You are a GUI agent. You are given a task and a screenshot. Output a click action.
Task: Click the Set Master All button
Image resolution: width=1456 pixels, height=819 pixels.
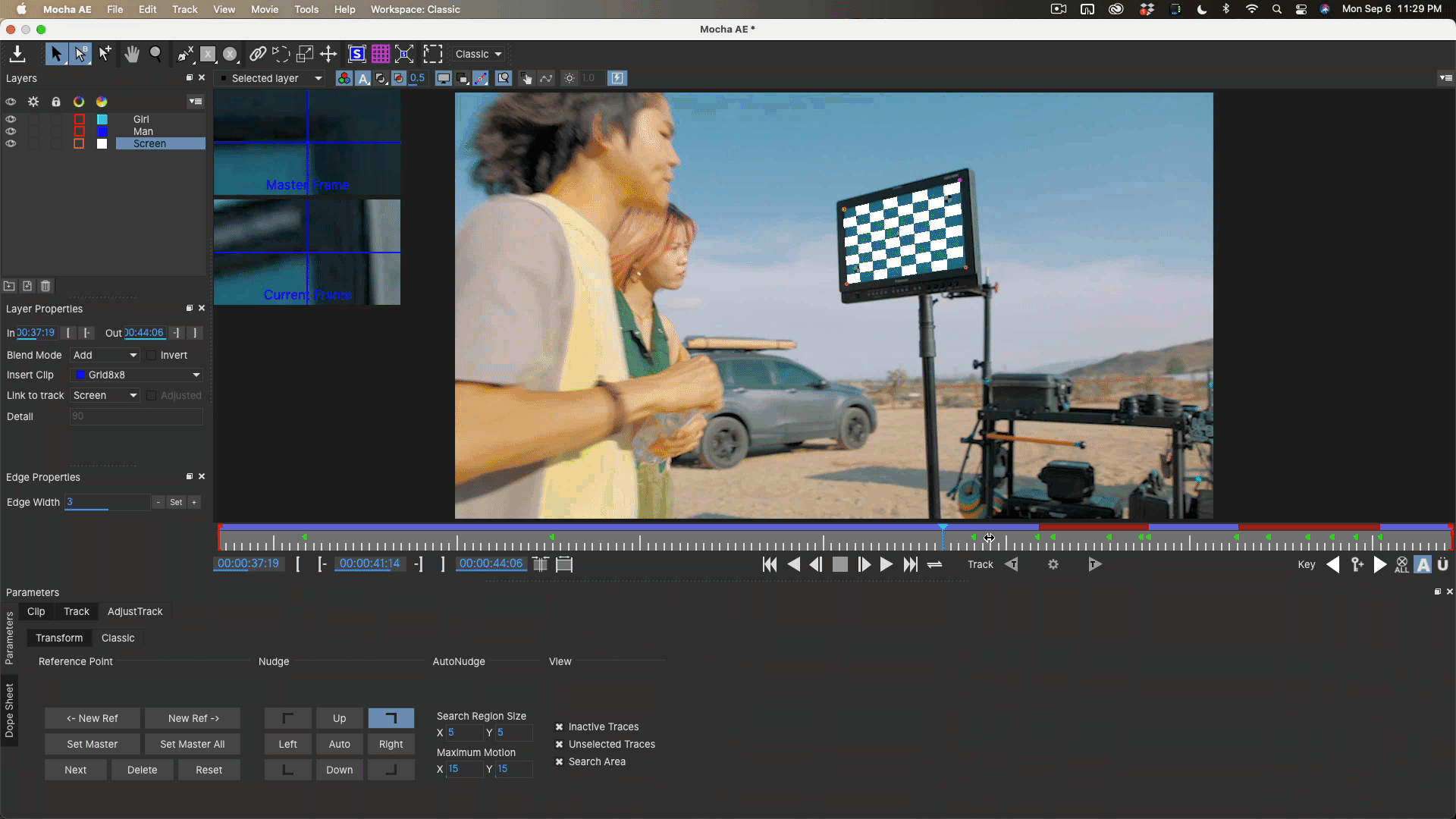point(192,744)
